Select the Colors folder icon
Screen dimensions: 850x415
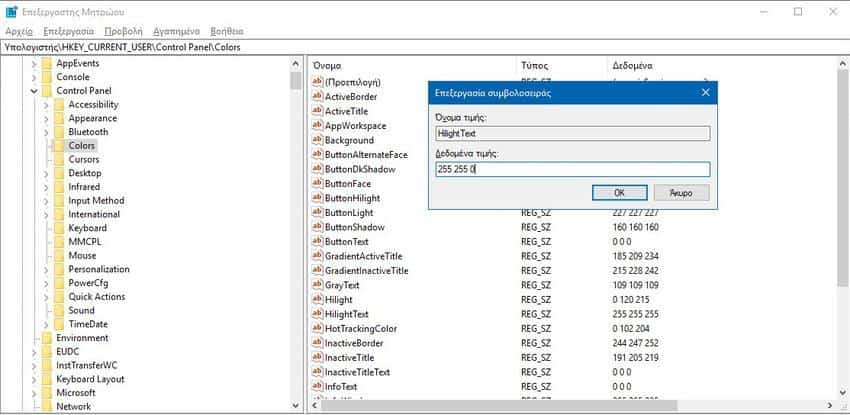(59, 146)
